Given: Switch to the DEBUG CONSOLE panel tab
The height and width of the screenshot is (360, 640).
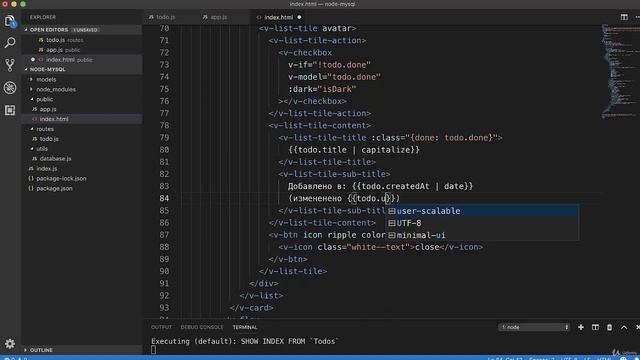Looking at the screenshot, I should 202,327.
